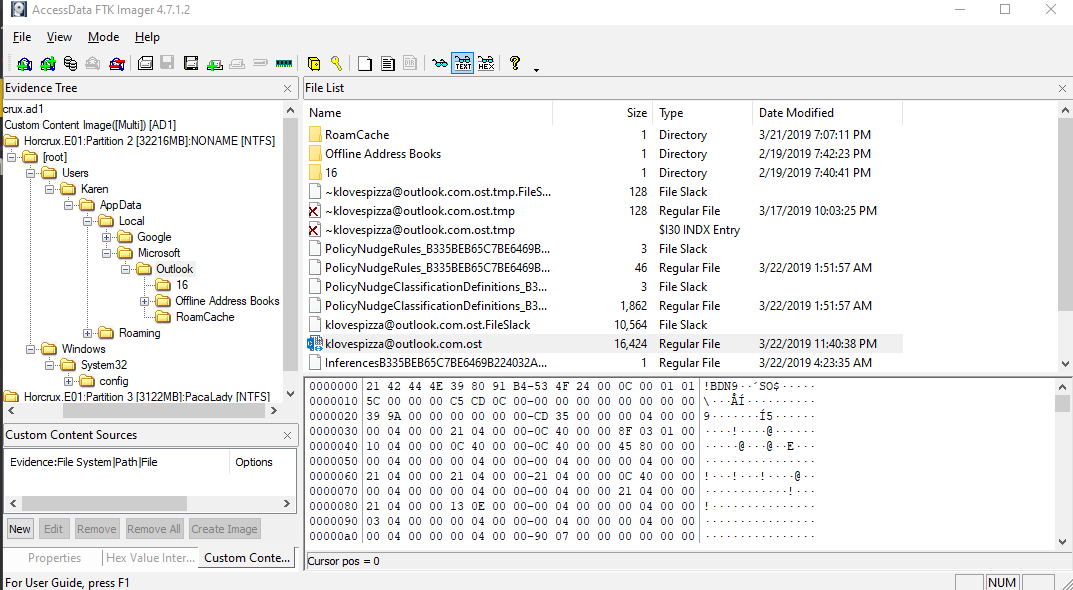Collapse the Outlook folder tree node
This screenshot has width=1073, height=590.
tap(124, 269)
